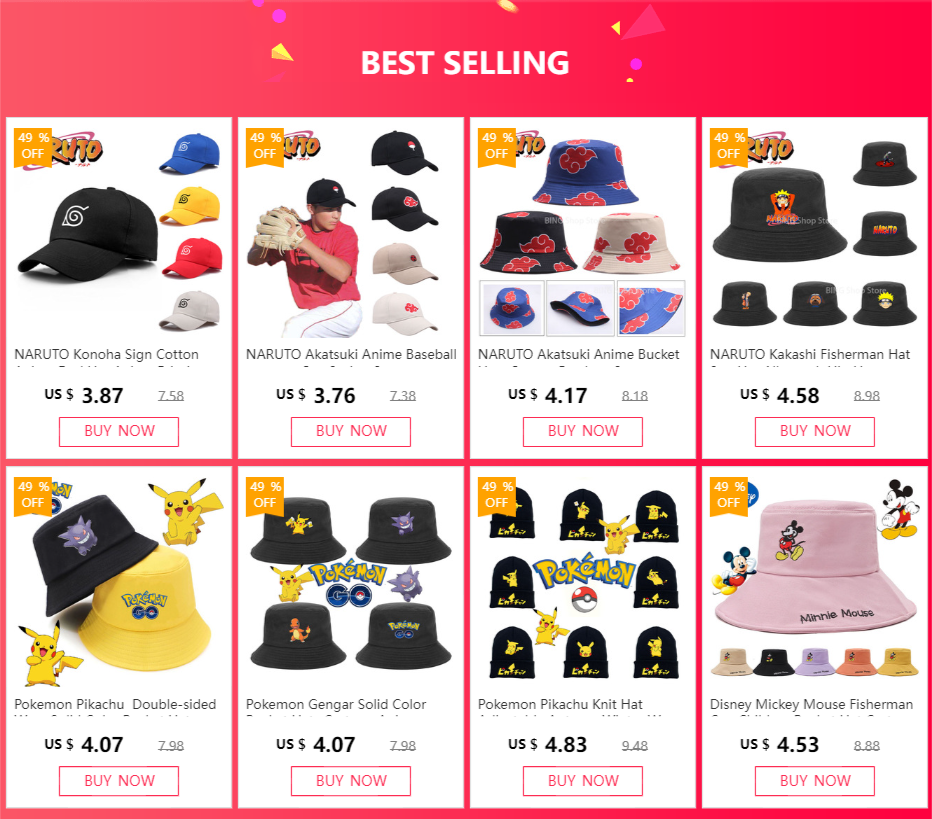This screenshot has width=932, height=819.
Task: Click the US $4.07 price of Gengar hat
Action: 316,745
